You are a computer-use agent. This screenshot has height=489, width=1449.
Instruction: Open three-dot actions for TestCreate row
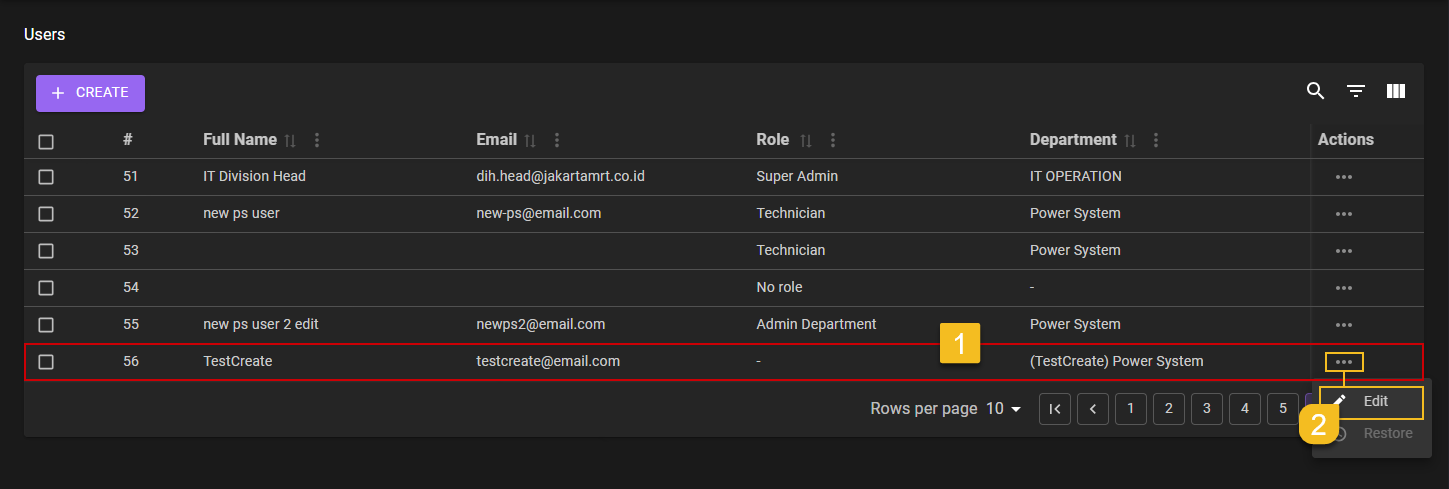coord(1343,362)
